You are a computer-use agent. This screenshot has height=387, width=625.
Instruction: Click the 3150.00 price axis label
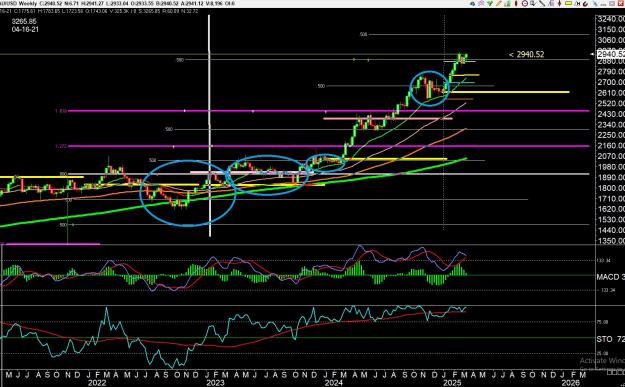tap(611, 29)
